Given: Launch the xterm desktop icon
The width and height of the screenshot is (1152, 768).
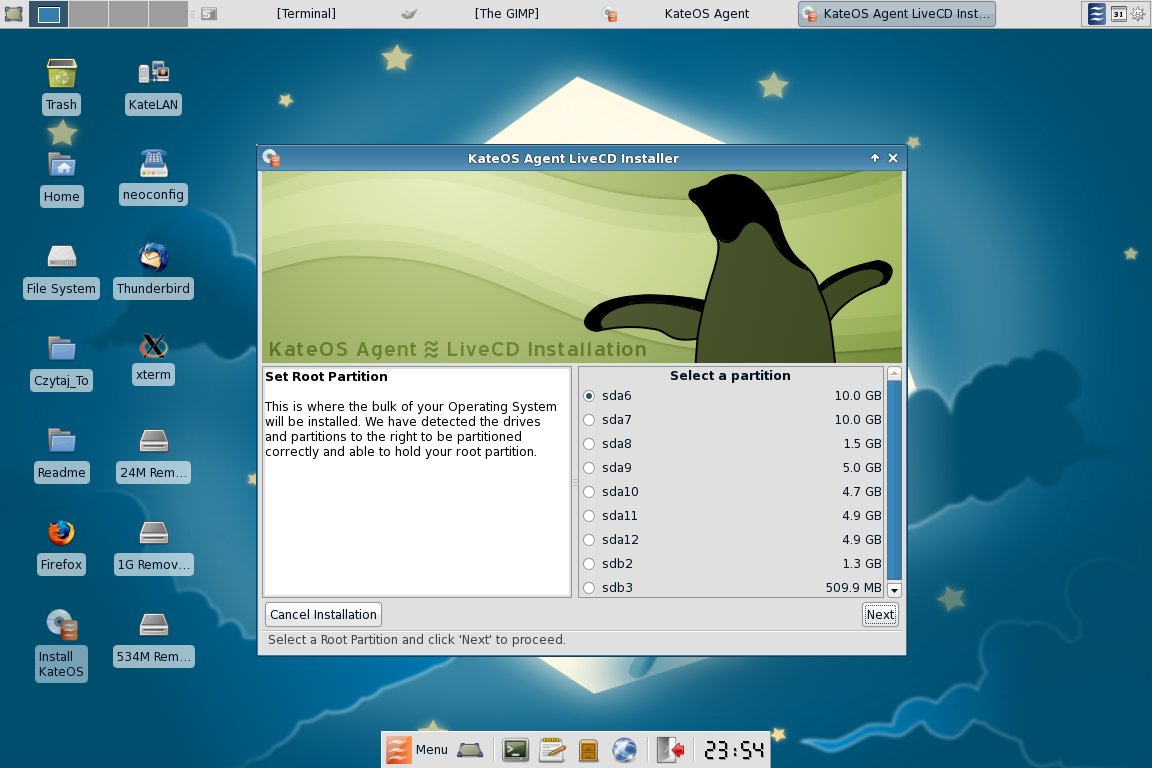Looking at the screenshot, I should (x=154, y=345).
